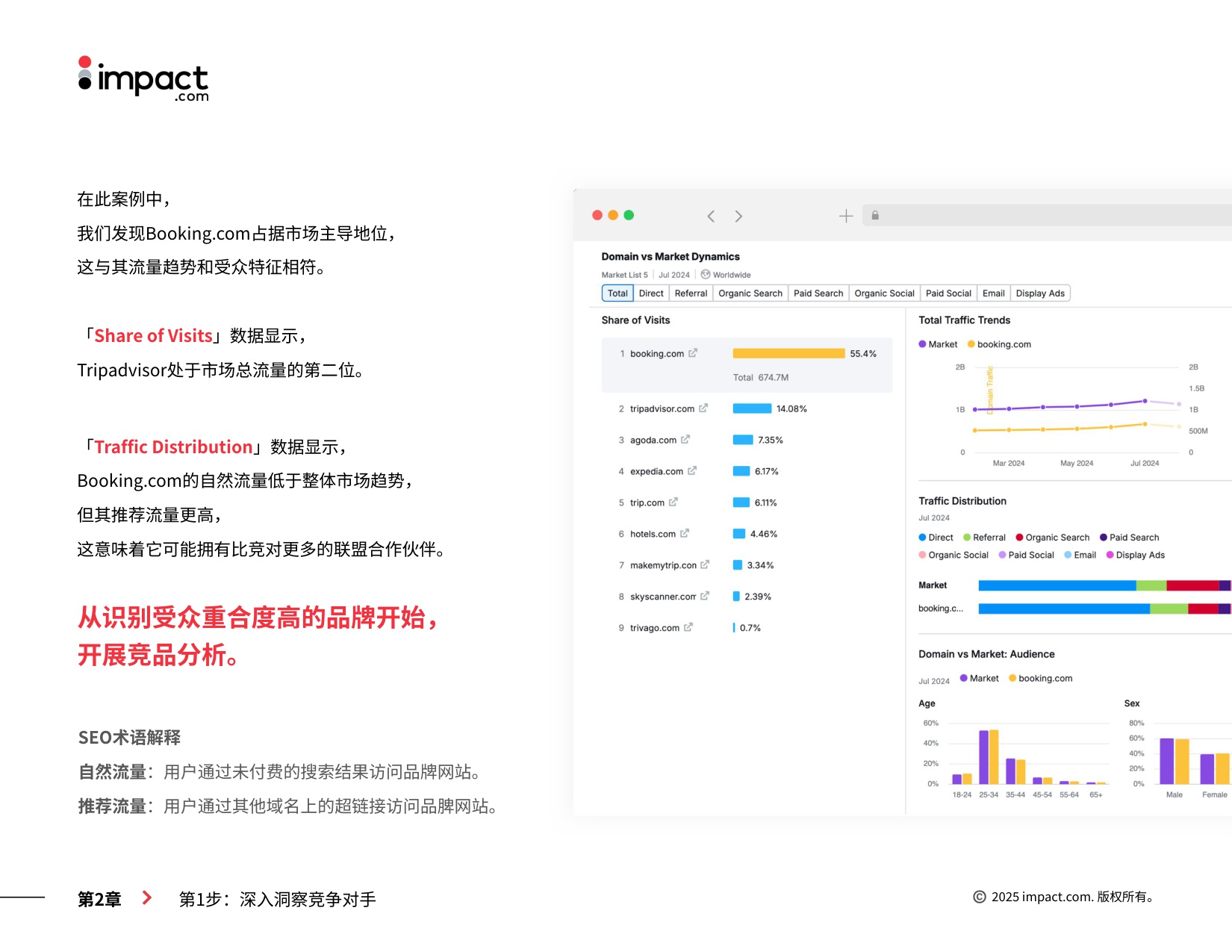
Task: Open the Jul 2024 date selector
Action: [x=673, y=275]
